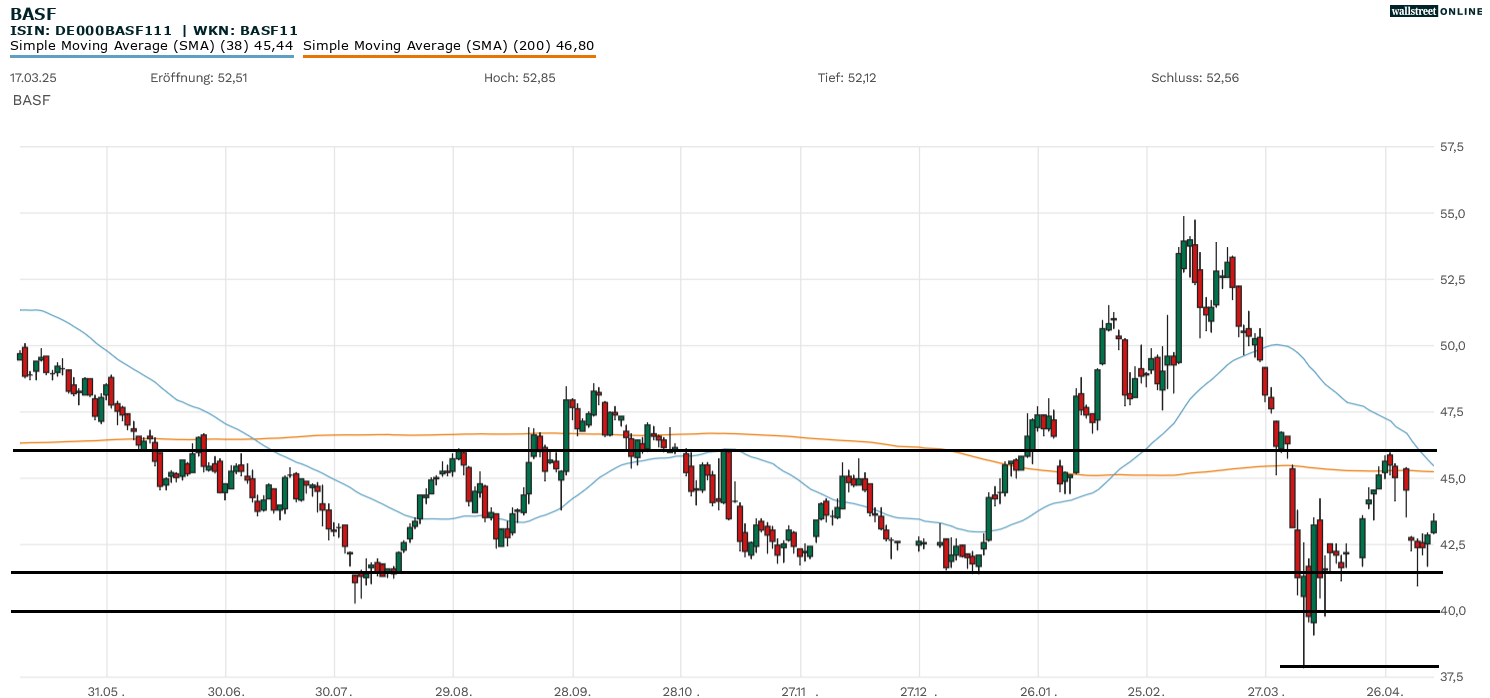
Task: Select the 31.05. date on x-axis
Action: [x=106, y=691]
